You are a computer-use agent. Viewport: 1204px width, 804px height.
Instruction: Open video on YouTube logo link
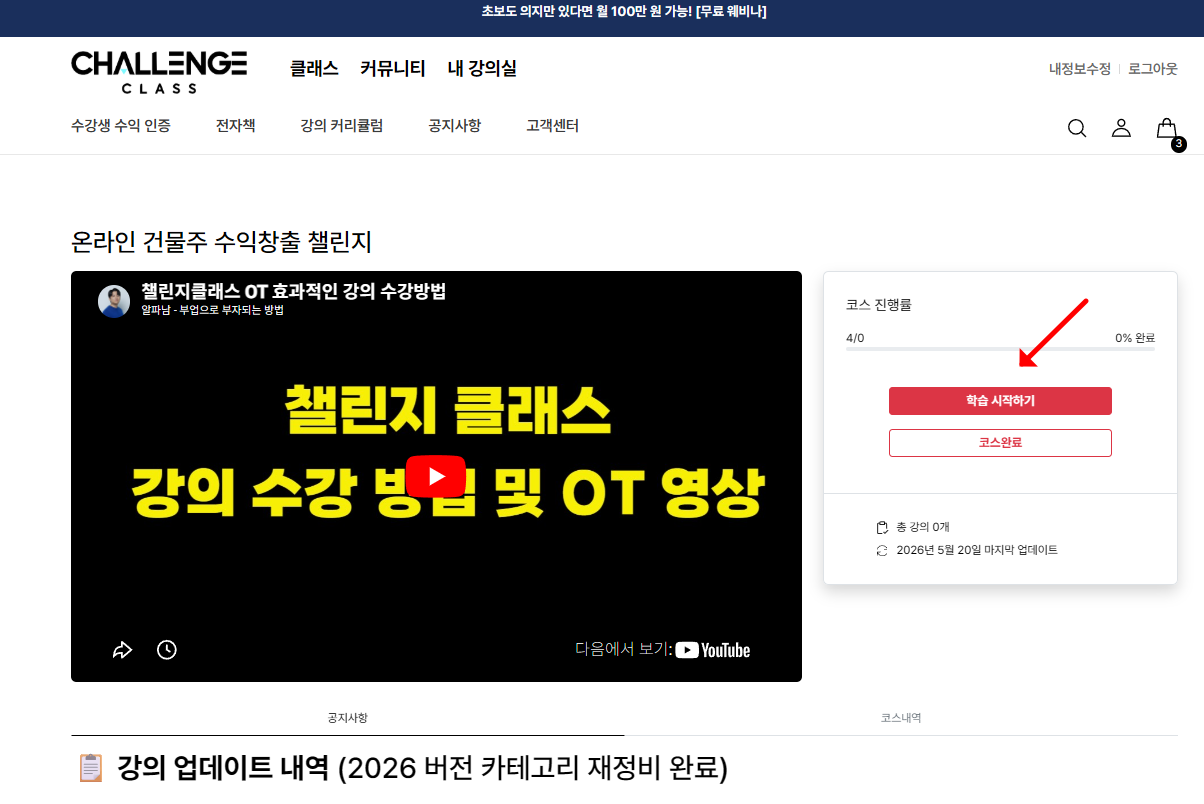click(712, 650)
